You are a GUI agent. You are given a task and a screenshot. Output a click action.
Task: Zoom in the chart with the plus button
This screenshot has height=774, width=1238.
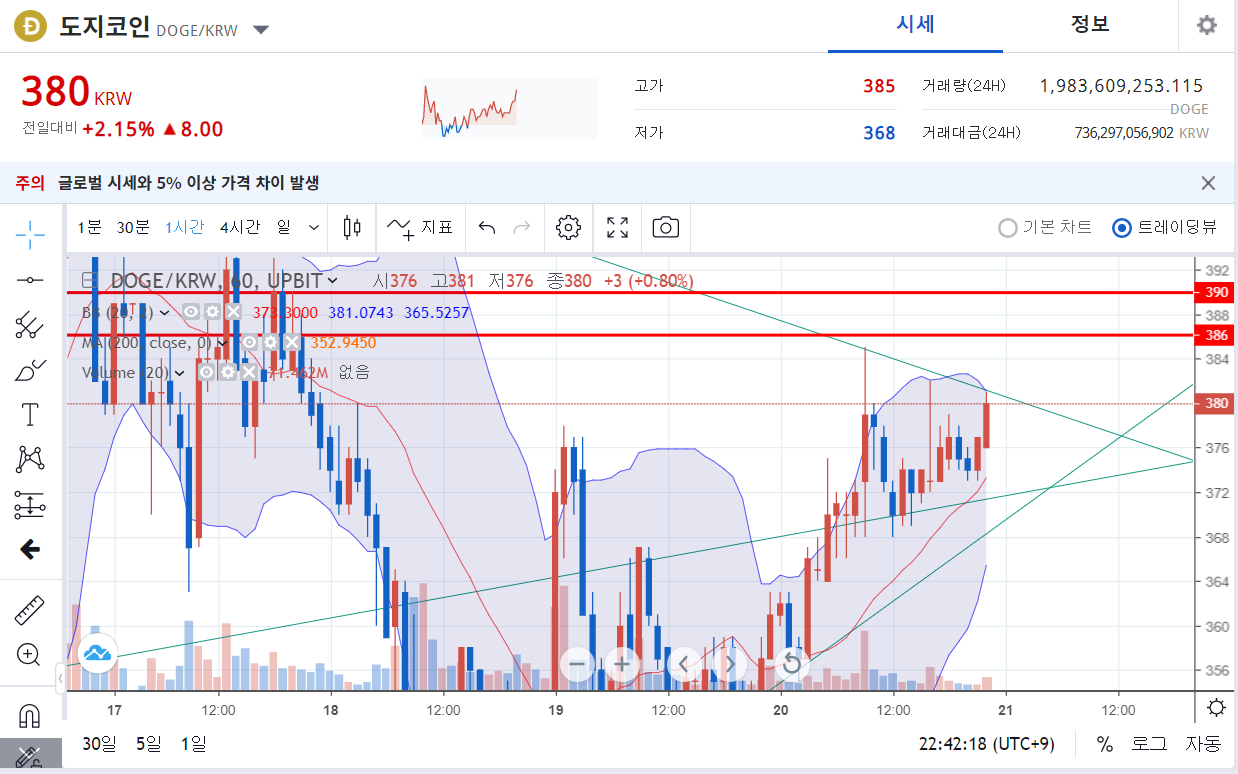[x=622, y=663]
